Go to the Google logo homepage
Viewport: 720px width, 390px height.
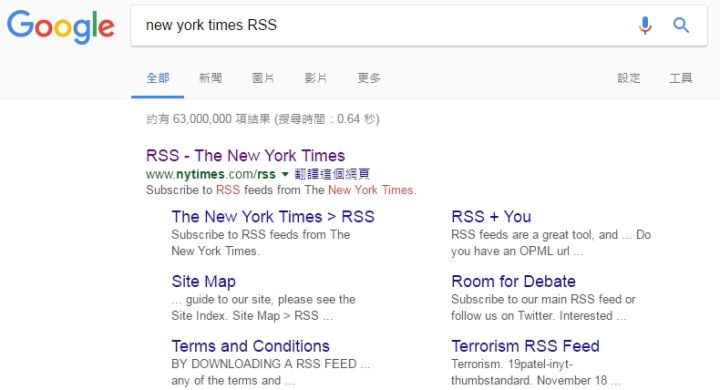tap(61, 27)
